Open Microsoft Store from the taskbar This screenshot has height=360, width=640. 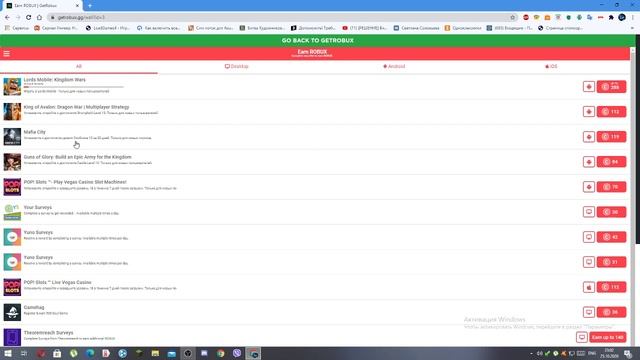57,353
